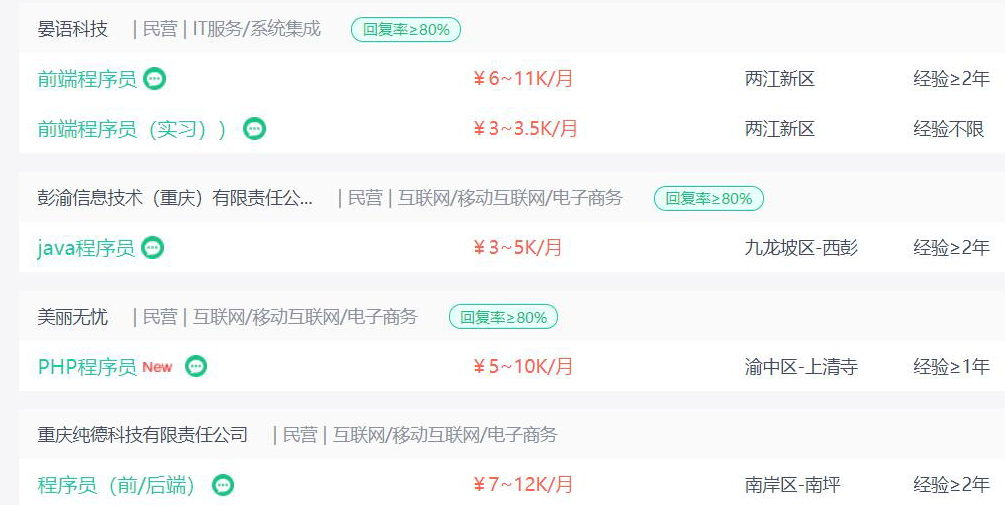
Task: Open the java程序员 job posting
Action: point(86,247)
